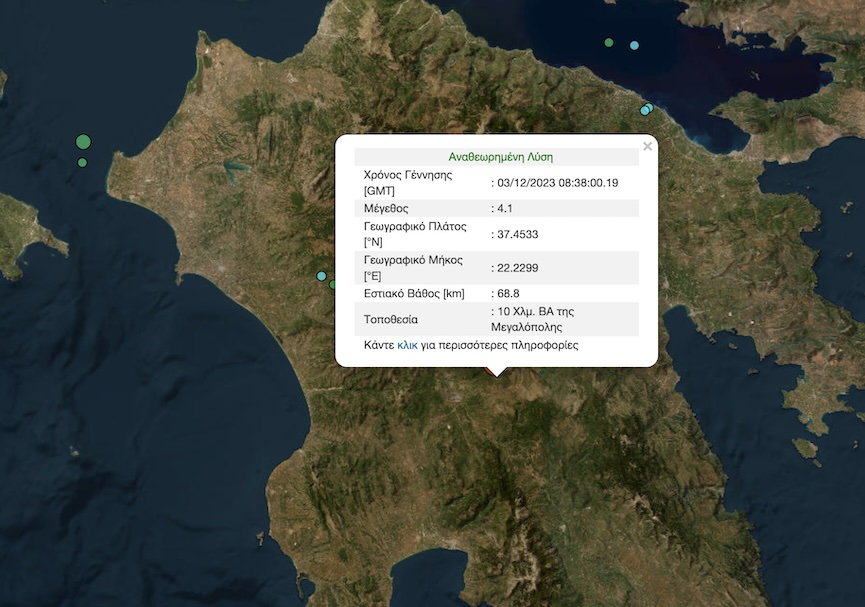865x607 pixels.
Task: Open the κλικ link for more information
Action: (407, 345)
